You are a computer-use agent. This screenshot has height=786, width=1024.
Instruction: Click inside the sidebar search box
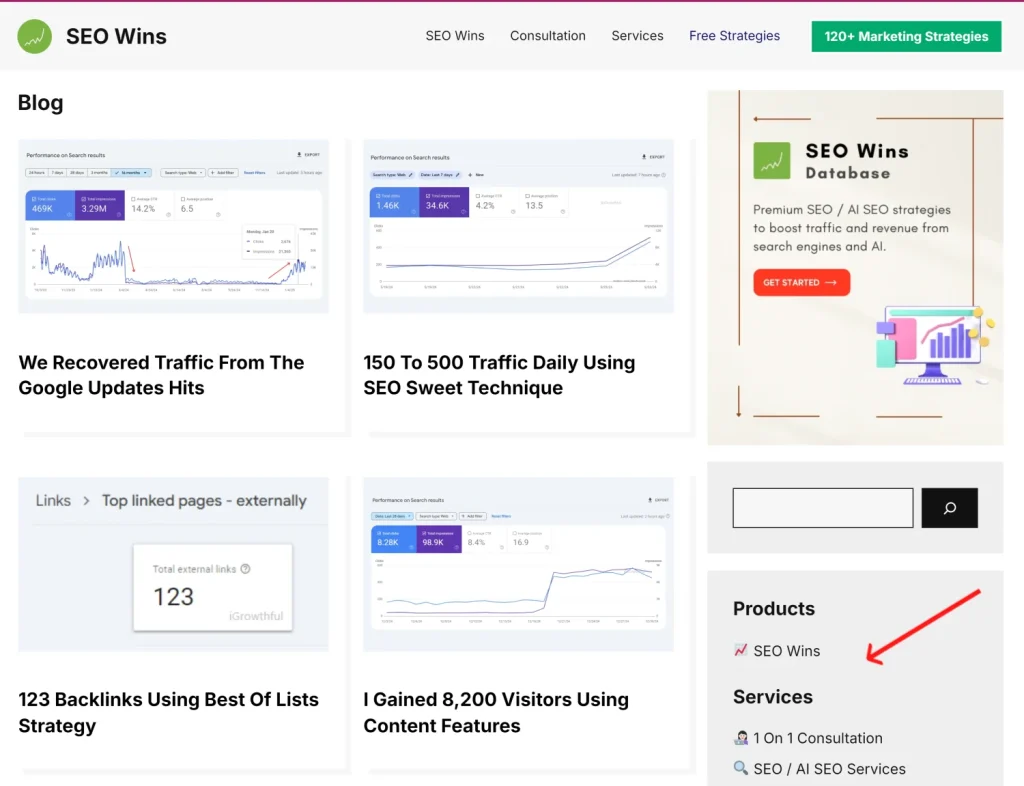[822, 508]
